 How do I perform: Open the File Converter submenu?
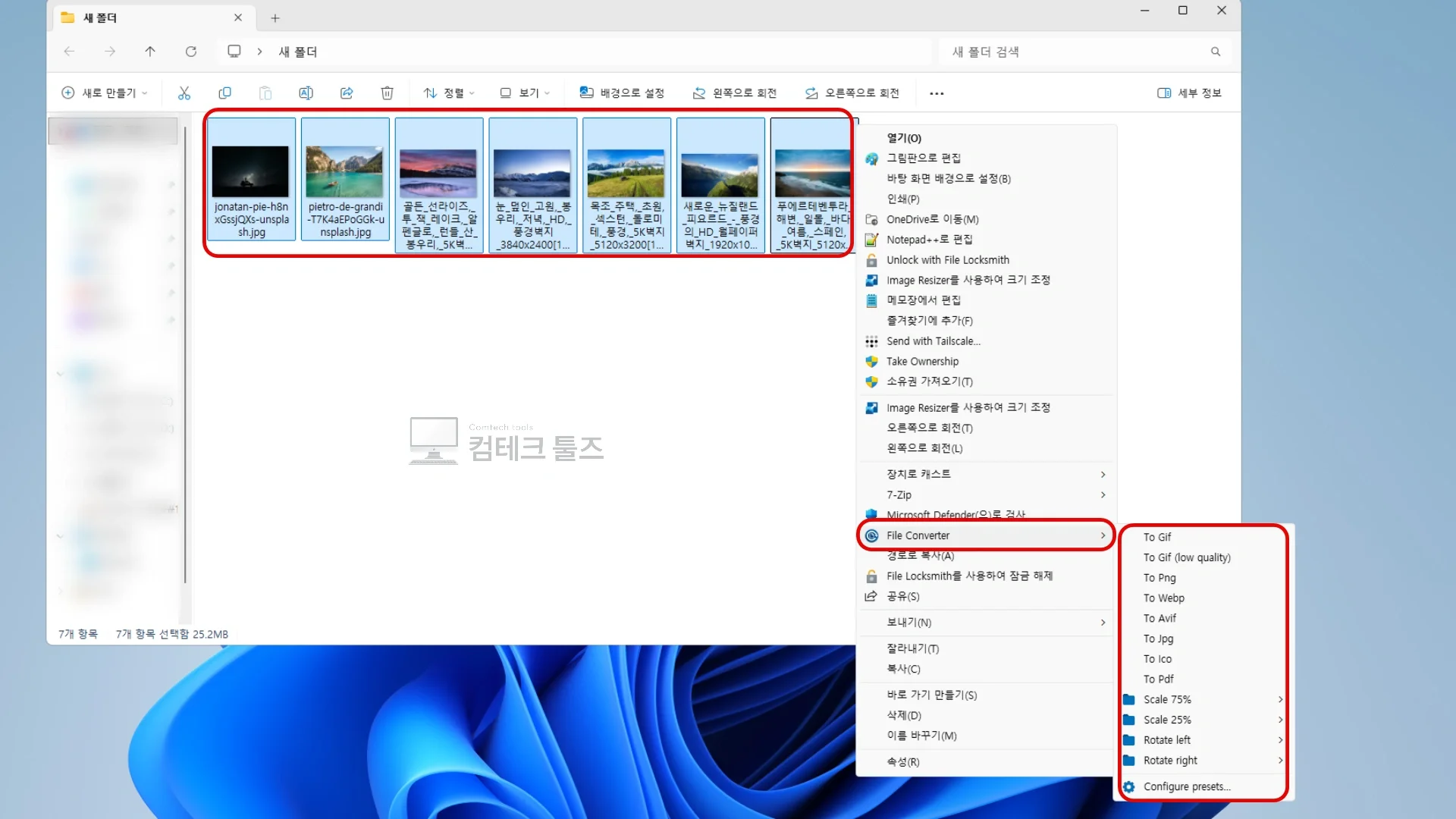(986, 535)
